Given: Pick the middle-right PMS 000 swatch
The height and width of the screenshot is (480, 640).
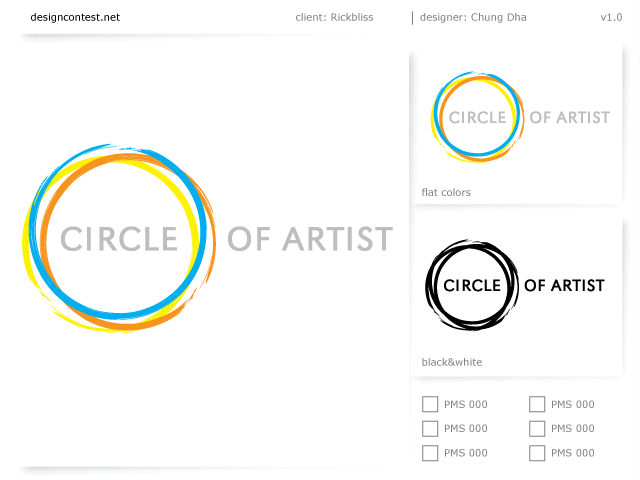Looking at the screenshot, I should coord(537,428).
